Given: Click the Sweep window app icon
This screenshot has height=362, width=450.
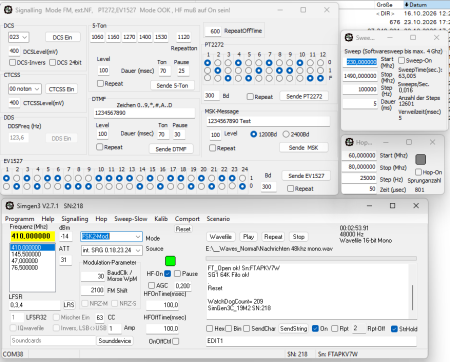Looking at the screenshot, I should tap(349, 38).
